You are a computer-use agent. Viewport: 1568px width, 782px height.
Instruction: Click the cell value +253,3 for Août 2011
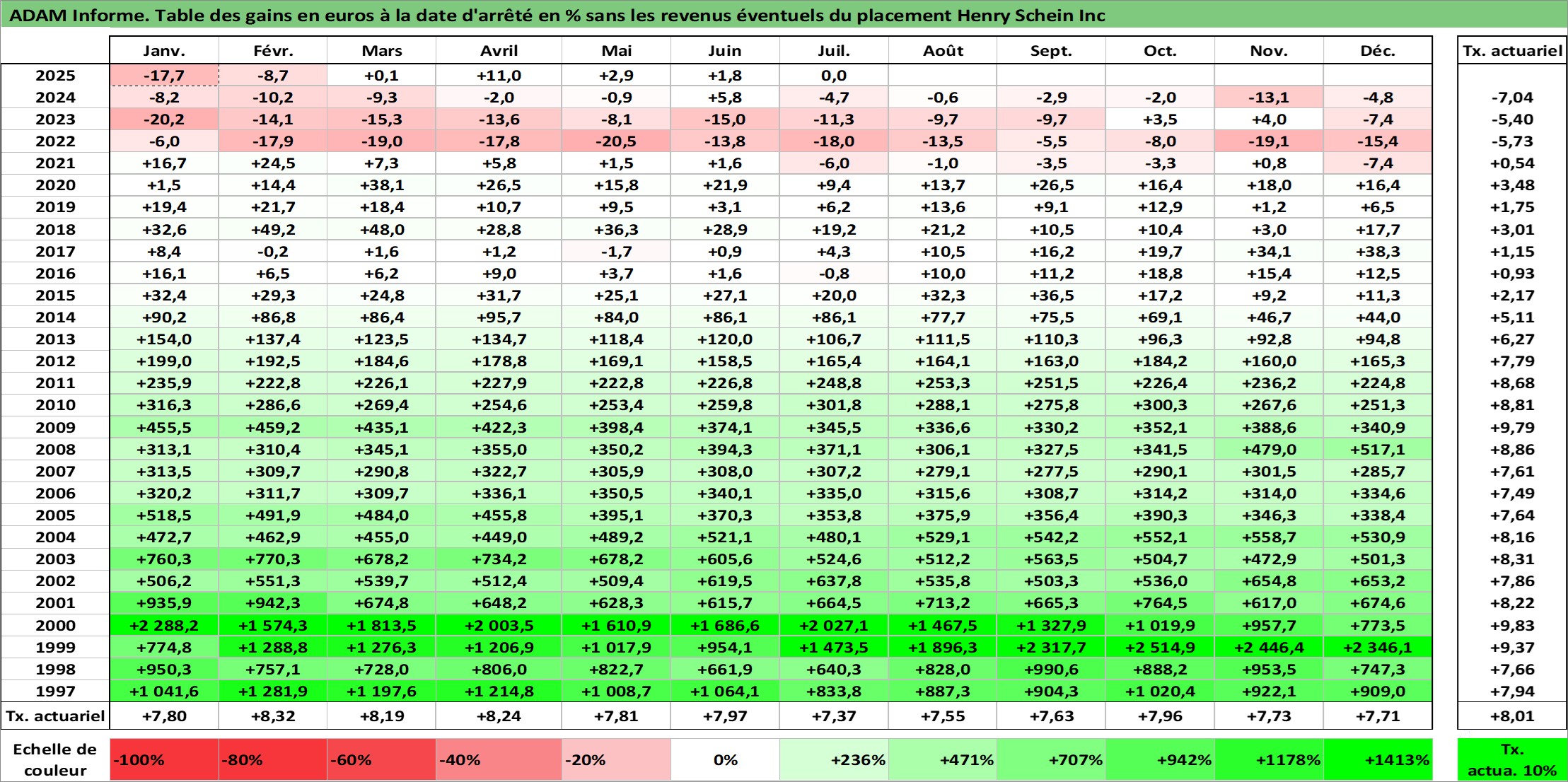943,383
